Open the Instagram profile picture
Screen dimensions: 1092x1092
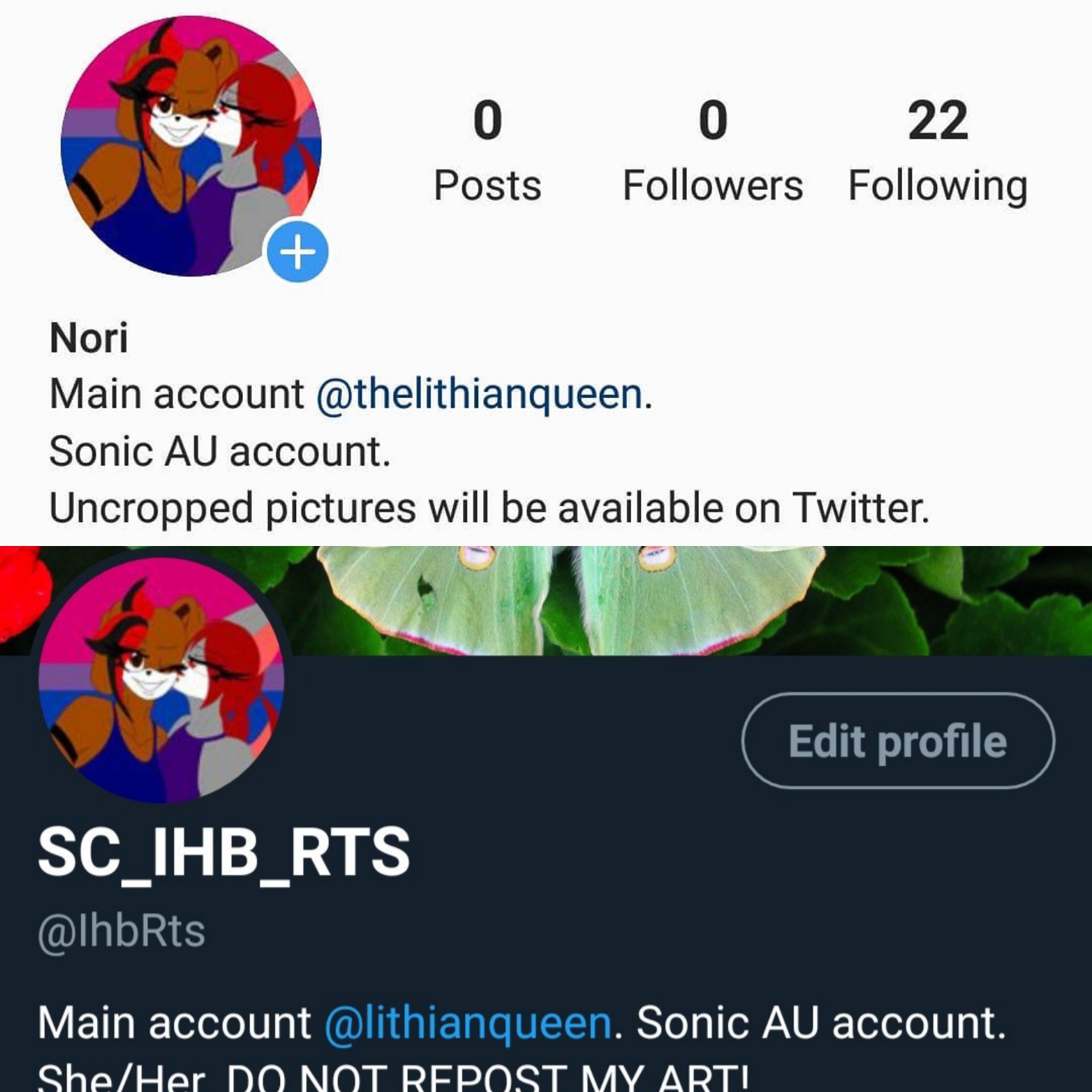[191, 146]
